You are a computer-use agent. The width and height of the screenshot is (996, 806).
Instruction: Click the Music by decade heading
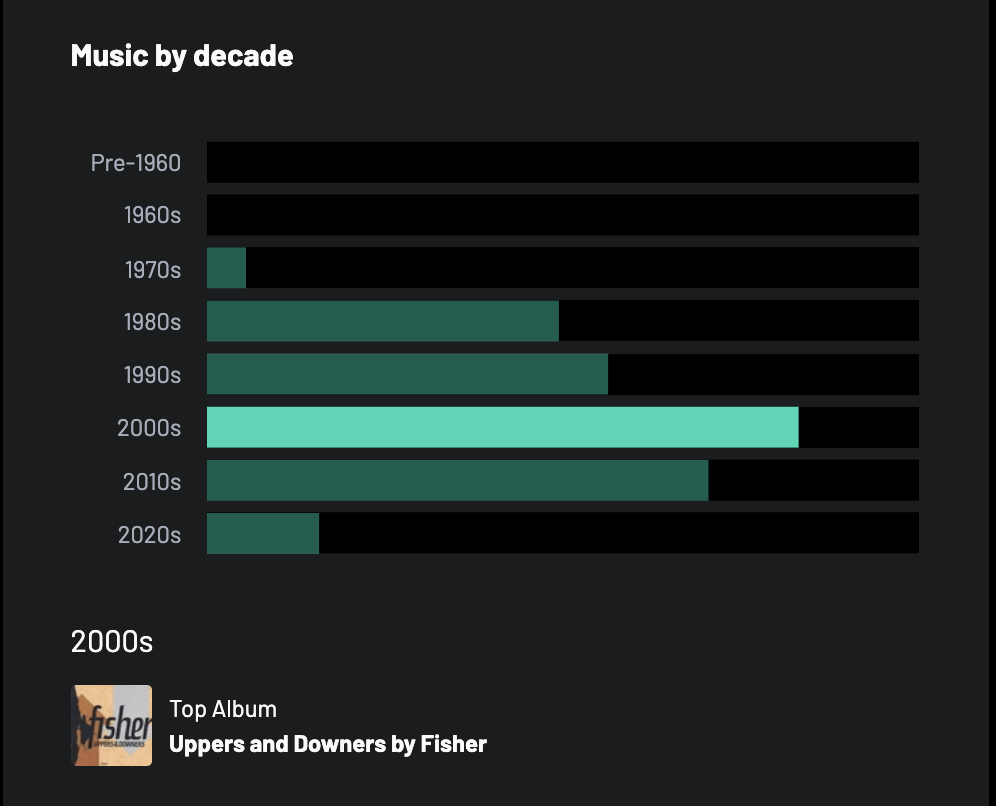[182, 56]
